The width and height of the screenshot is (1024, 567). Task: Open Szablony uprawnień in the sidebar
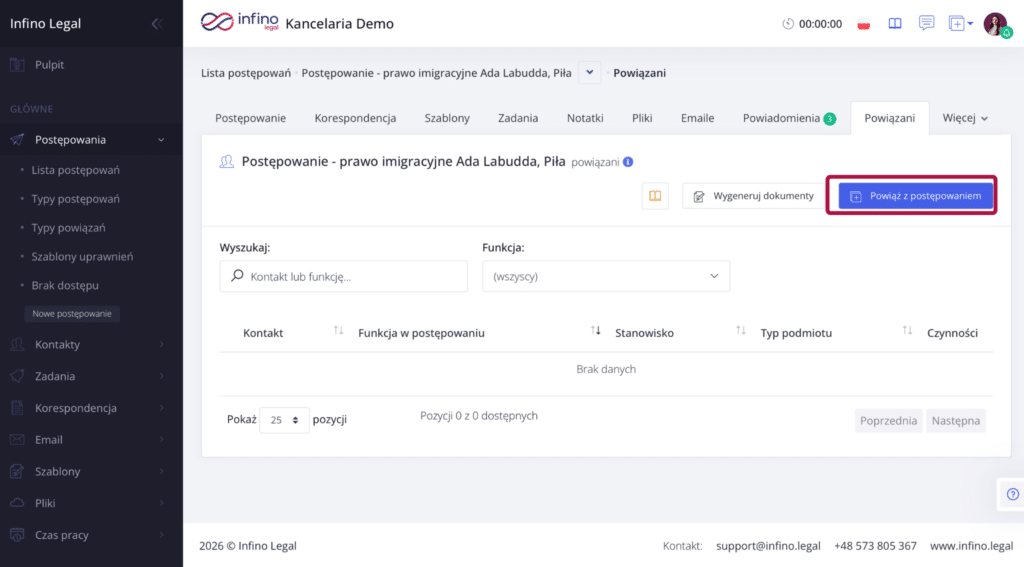tap(82, 257)
